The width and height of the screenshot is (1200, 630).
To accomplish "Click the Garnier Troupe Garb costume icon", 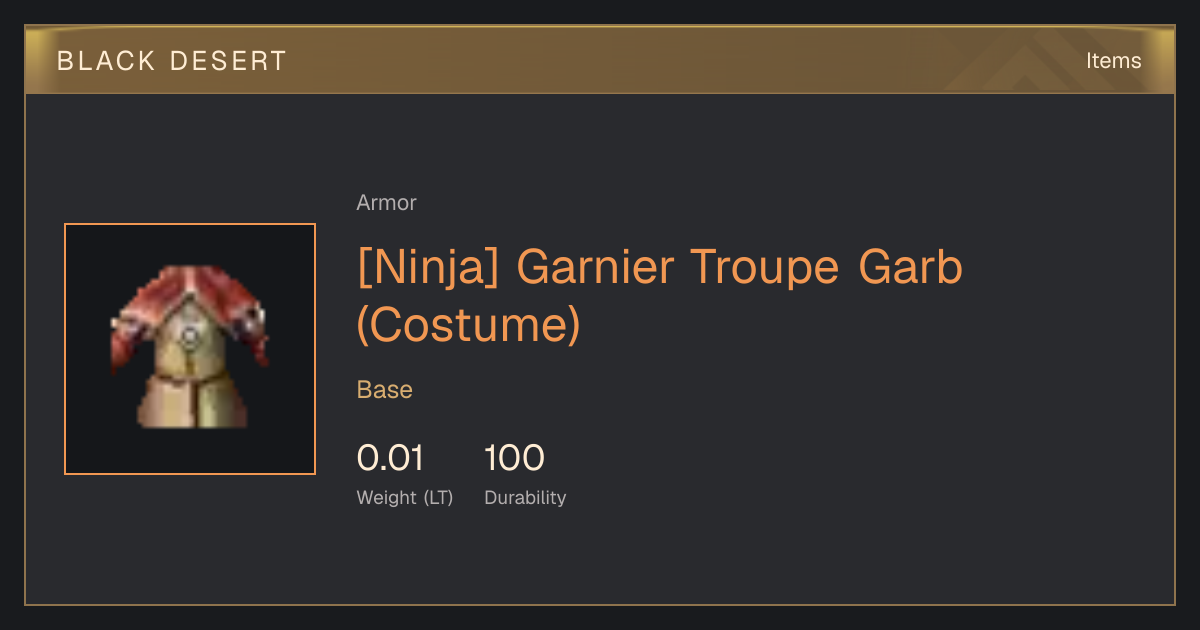I will click(x=190, y=349).
